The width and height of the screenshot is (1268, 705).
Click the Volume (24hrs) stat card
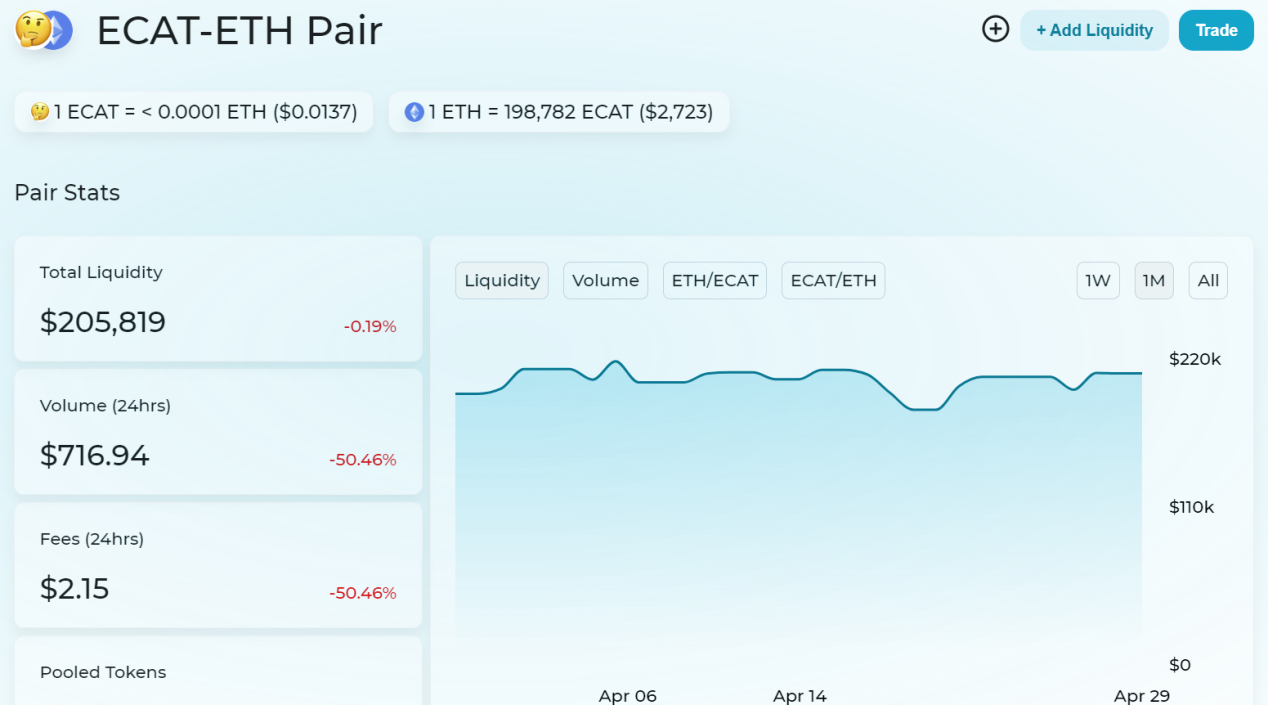(x=218, y=432)
